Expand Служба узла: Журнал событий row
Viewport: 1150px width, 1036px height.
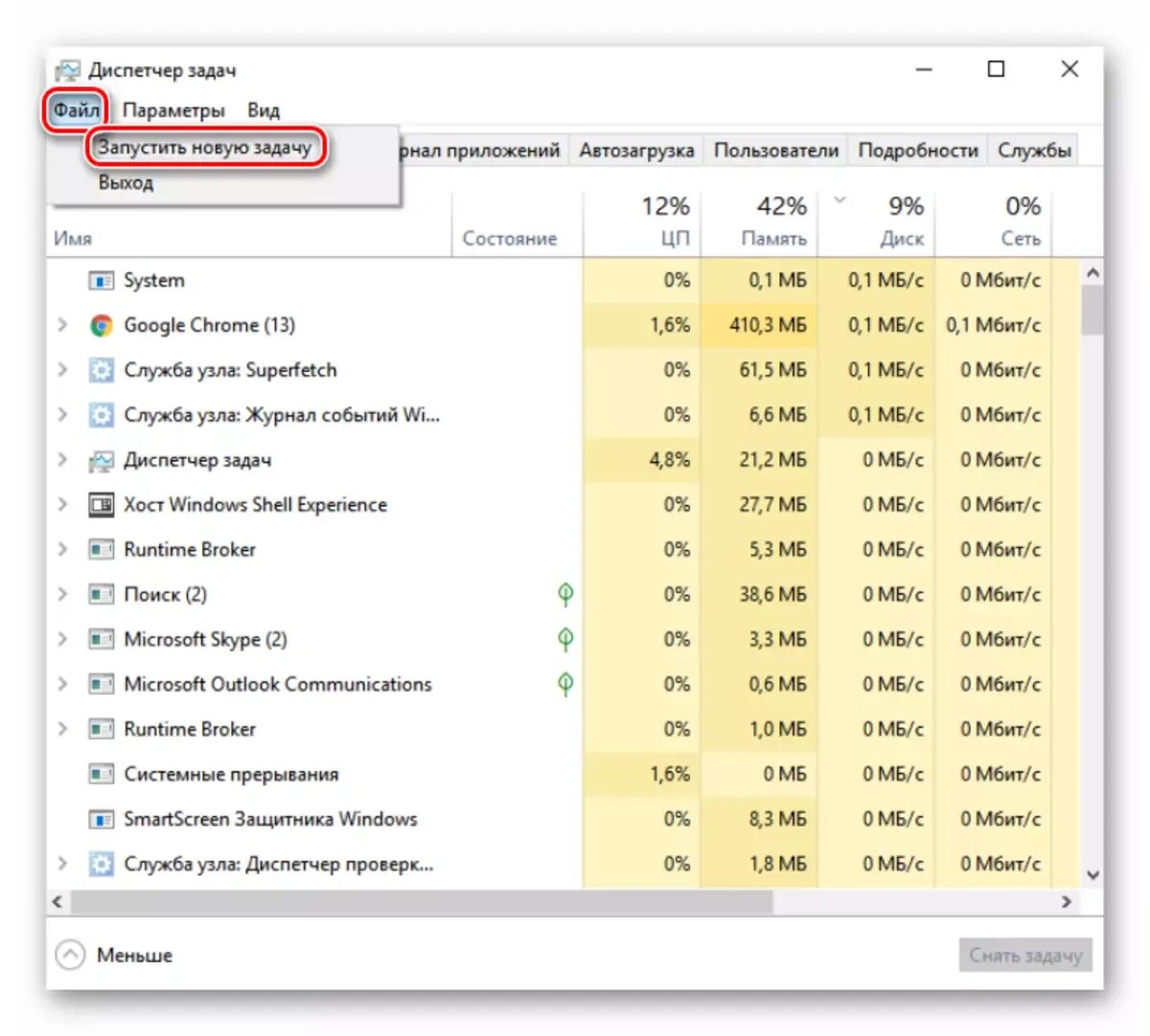click(x=63, y=415)
